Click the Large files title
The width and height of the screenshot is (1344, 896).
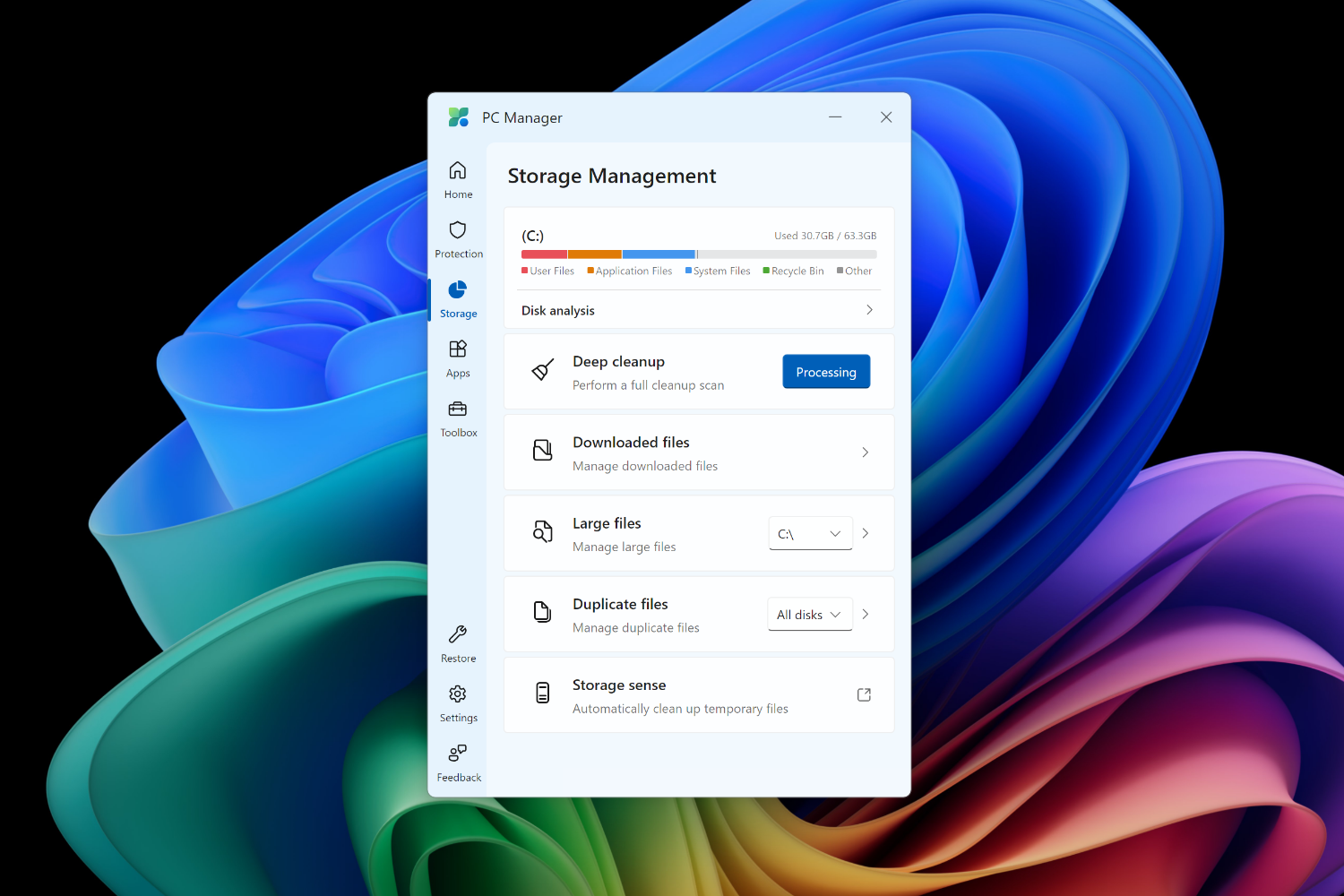pyautogui.click(x=607, y=523)
